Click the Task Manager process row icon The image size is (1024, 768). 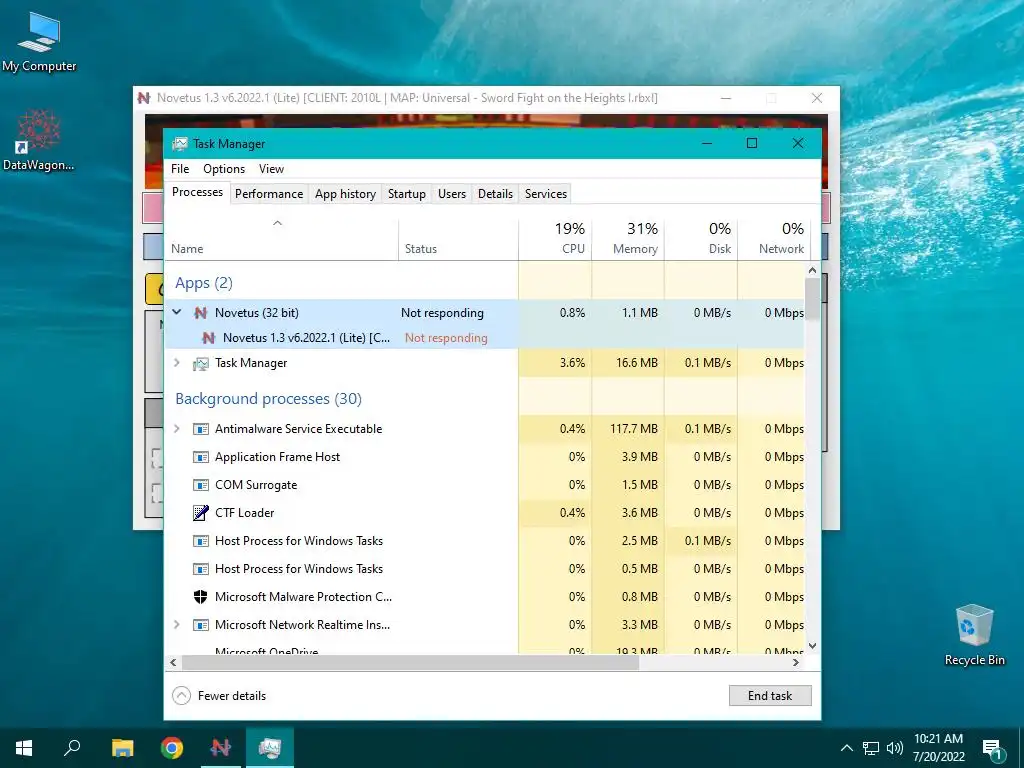point(200,363)
